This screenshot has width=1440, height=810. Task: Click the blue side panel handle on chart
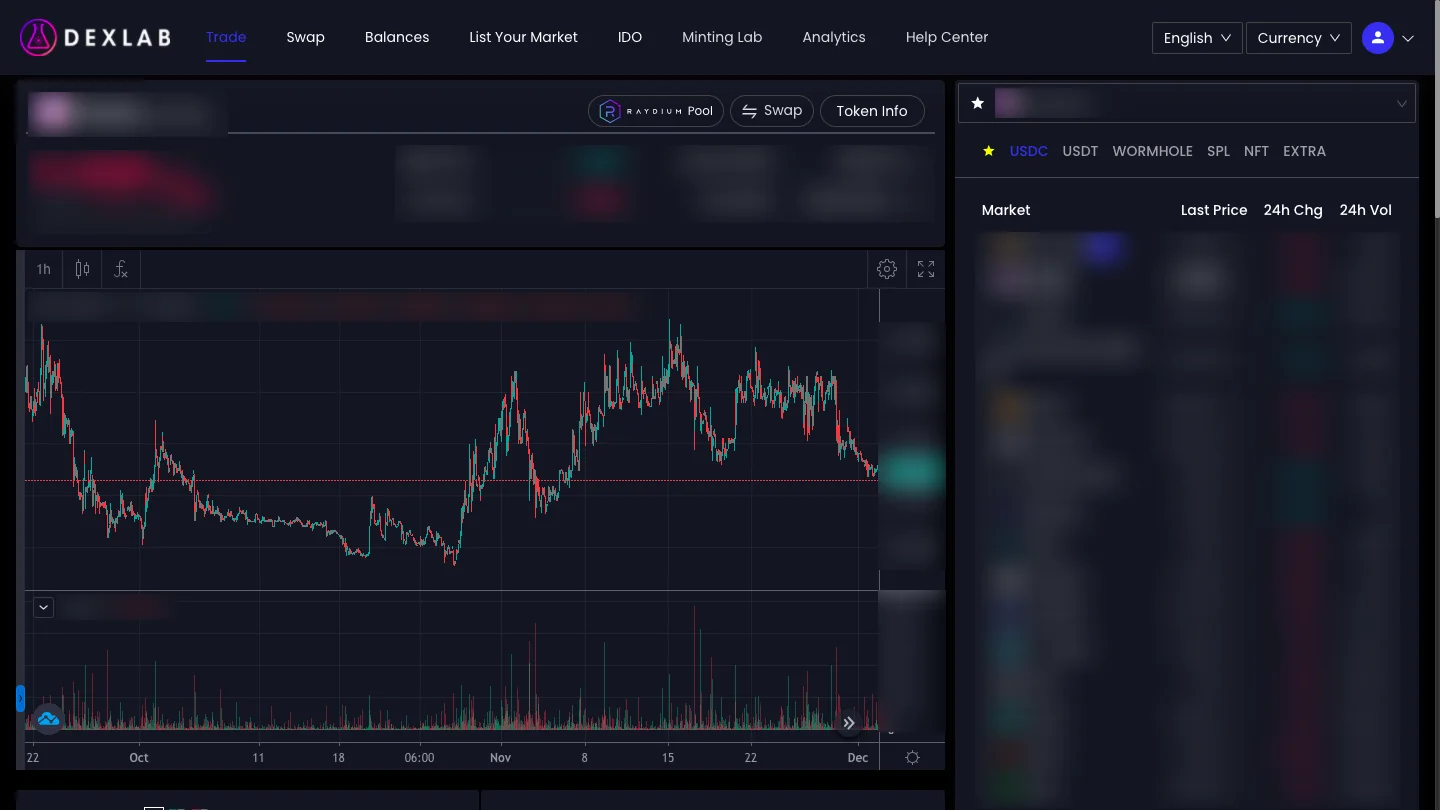click(20, 698)
